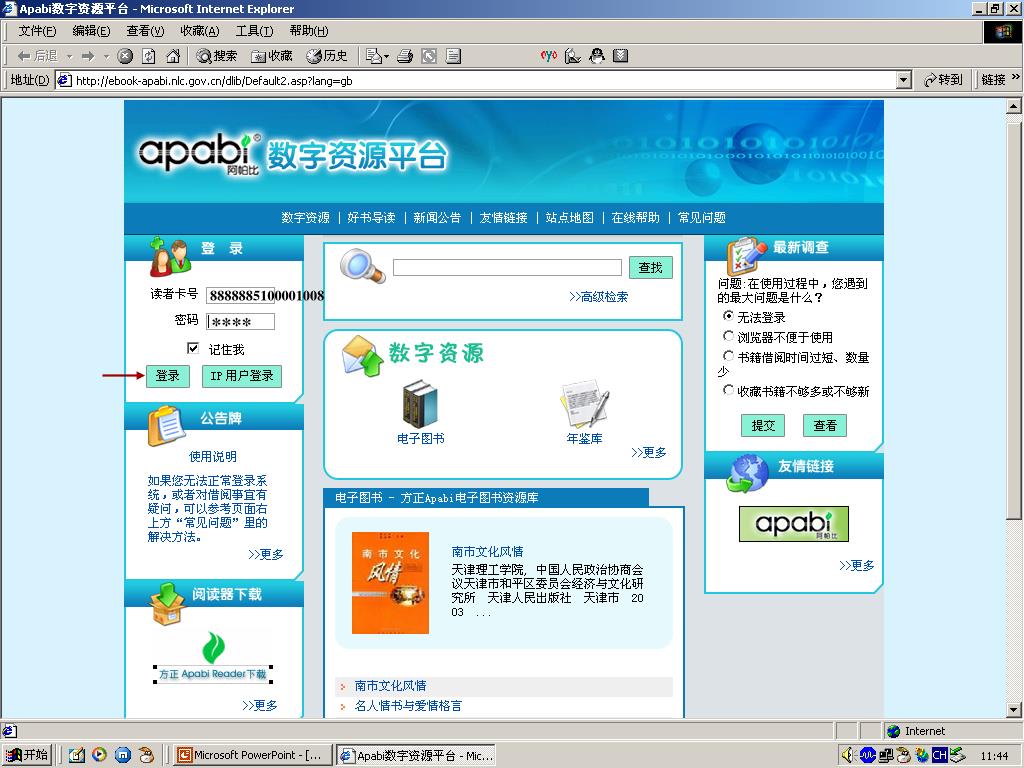Click the 最新调查 survey checklist icon
This screenshot has width=1024, height=768.
746,256
